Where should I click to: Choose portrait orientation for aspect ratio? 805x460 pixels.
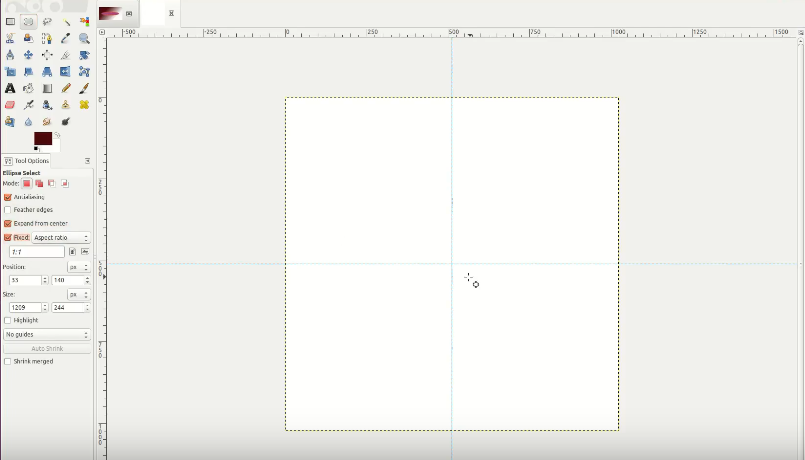pyautogui.click(x=72, y=252)
